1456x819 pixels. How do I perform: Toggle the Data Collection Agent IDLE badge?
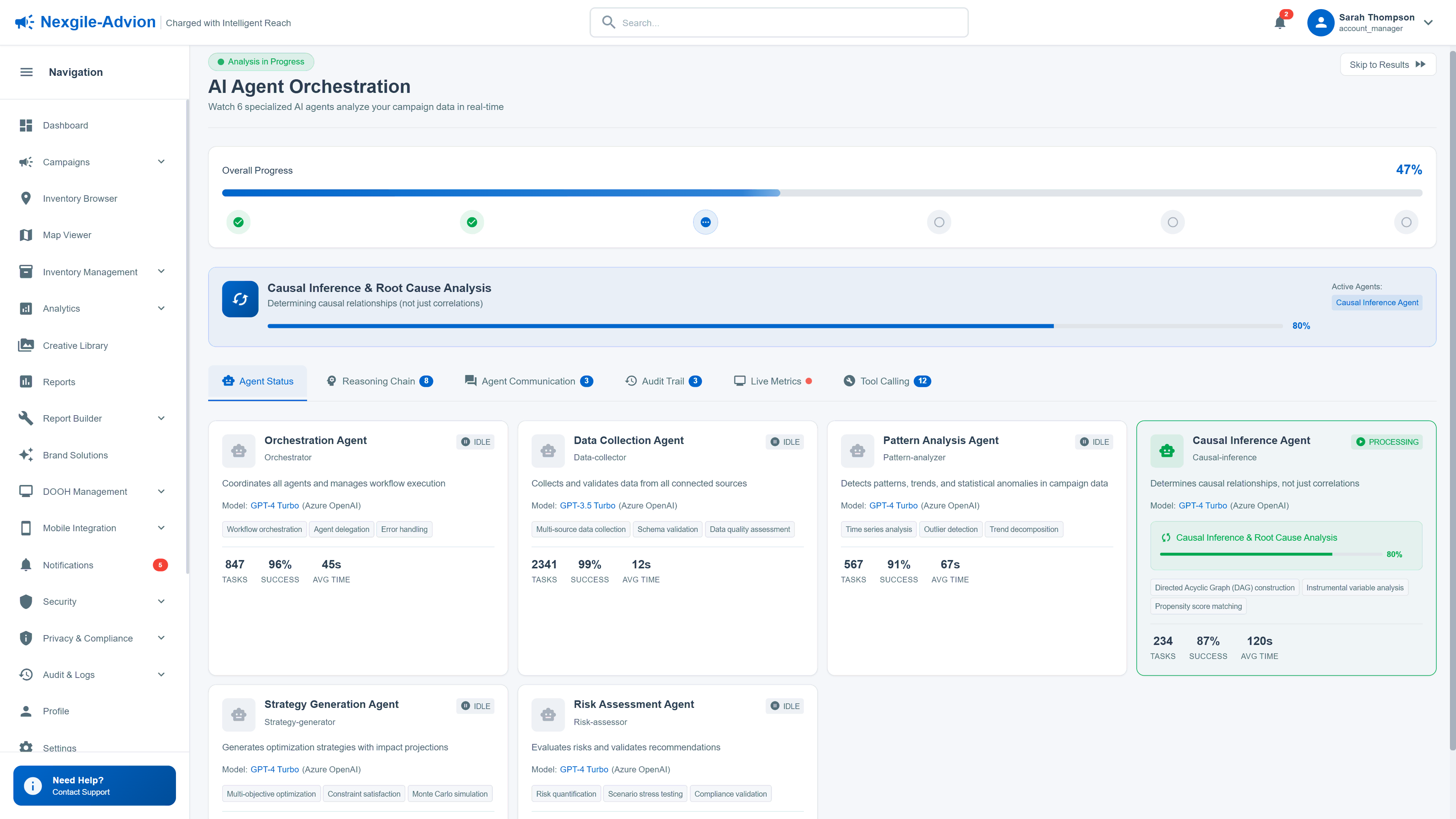784,441
